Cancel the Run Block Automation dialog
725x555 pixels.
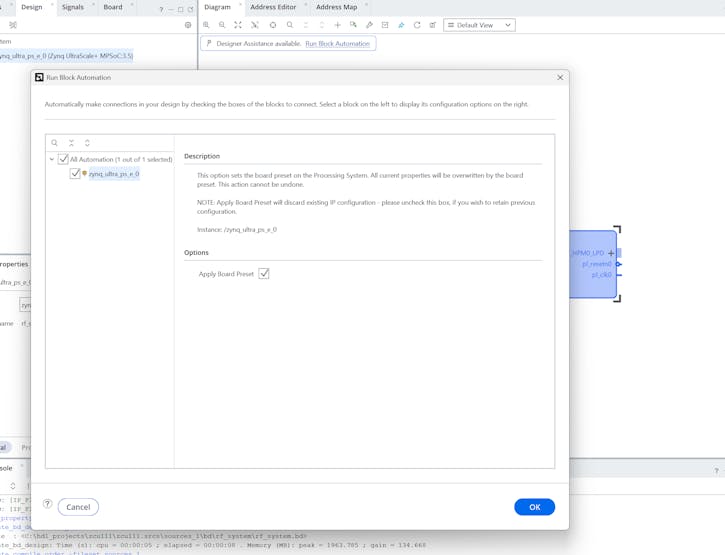point(78,507)
